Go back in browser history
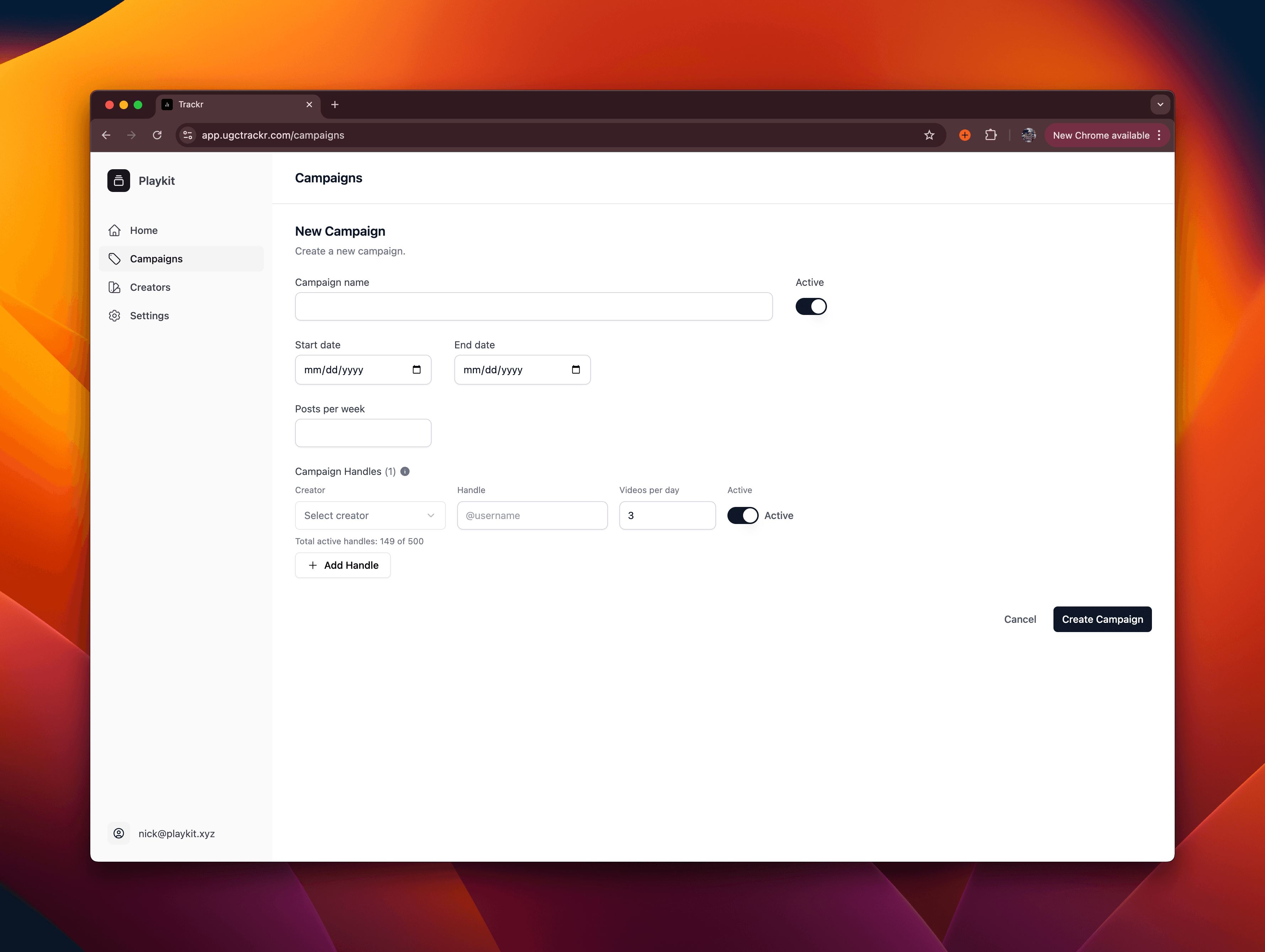The height and width of the screenshot is (952, 1265). click(x=106, y=135)
